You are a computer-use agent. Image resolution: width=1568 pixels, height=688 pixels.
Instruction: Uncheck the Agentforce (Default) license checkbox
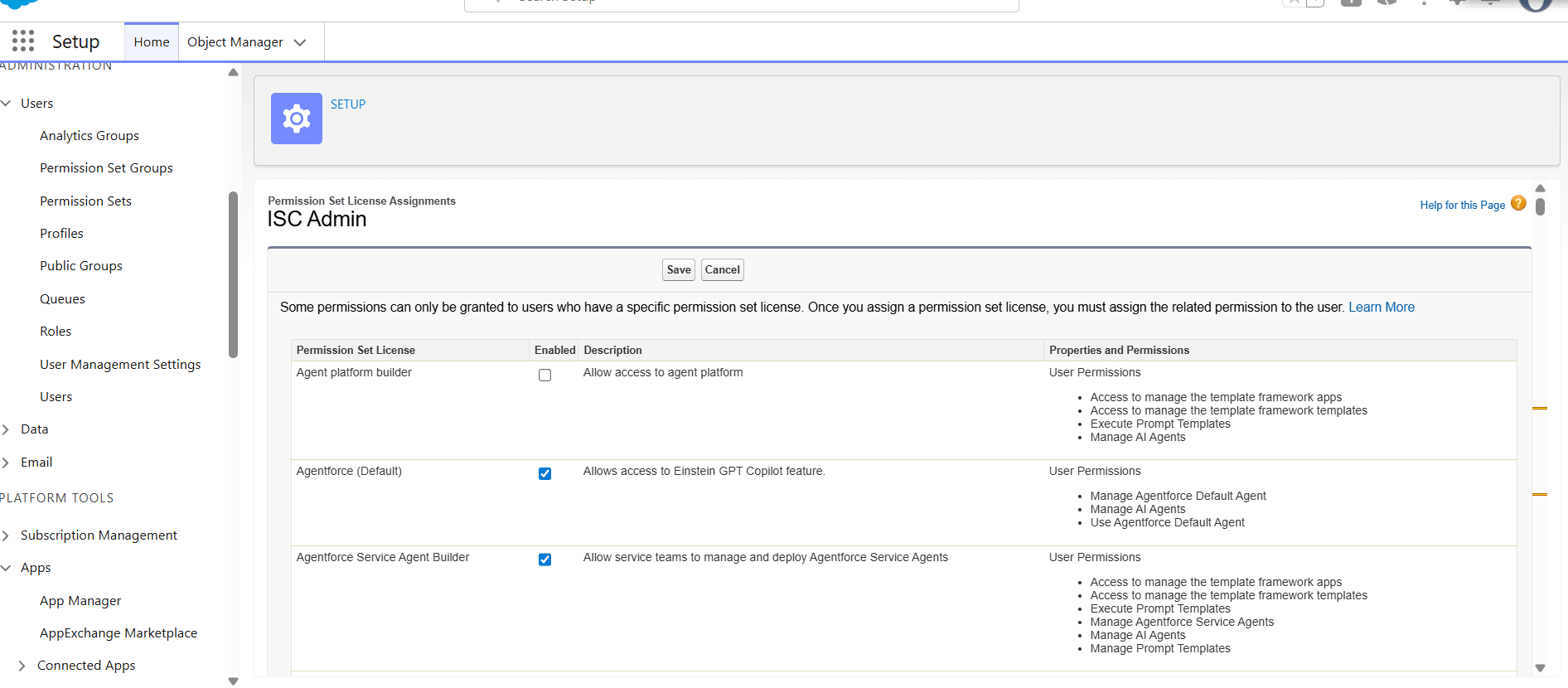[x=544, y=474]
